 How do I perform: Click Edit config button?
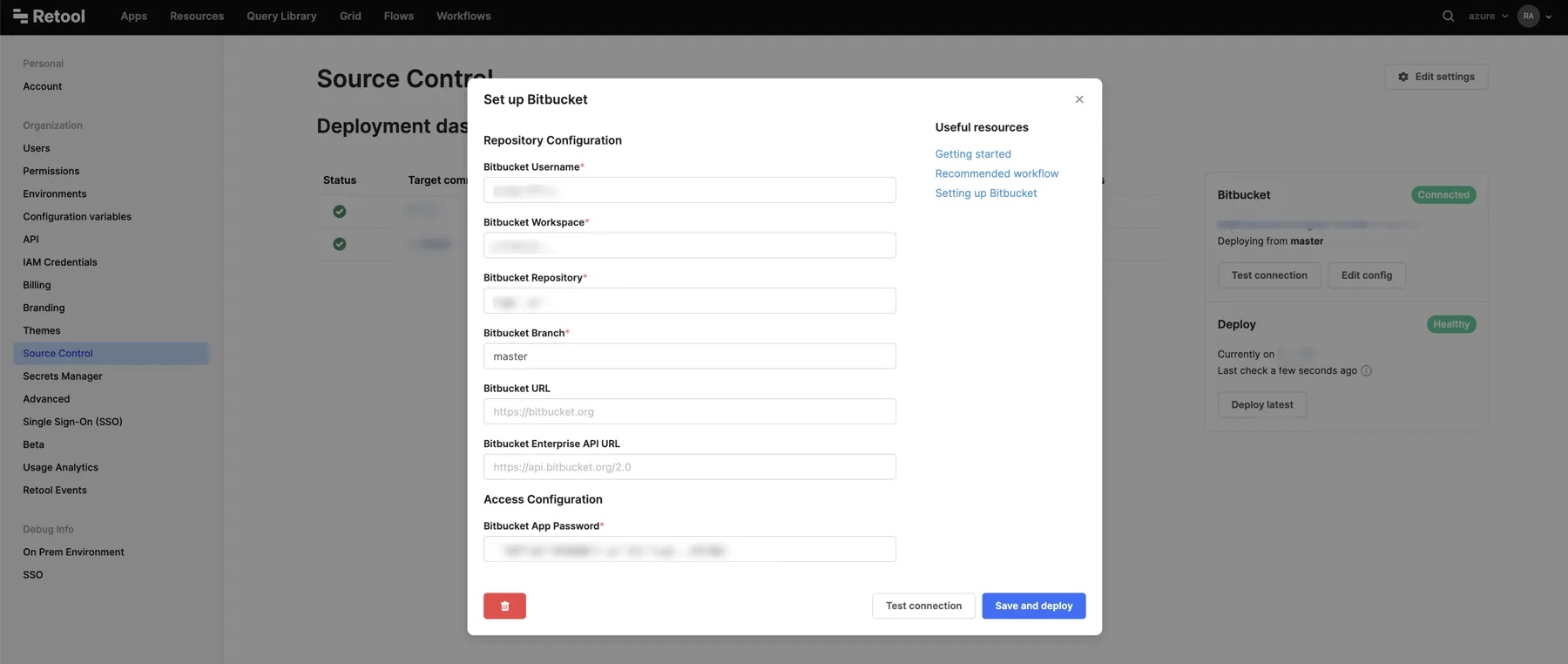click(x=1367, y=275)
